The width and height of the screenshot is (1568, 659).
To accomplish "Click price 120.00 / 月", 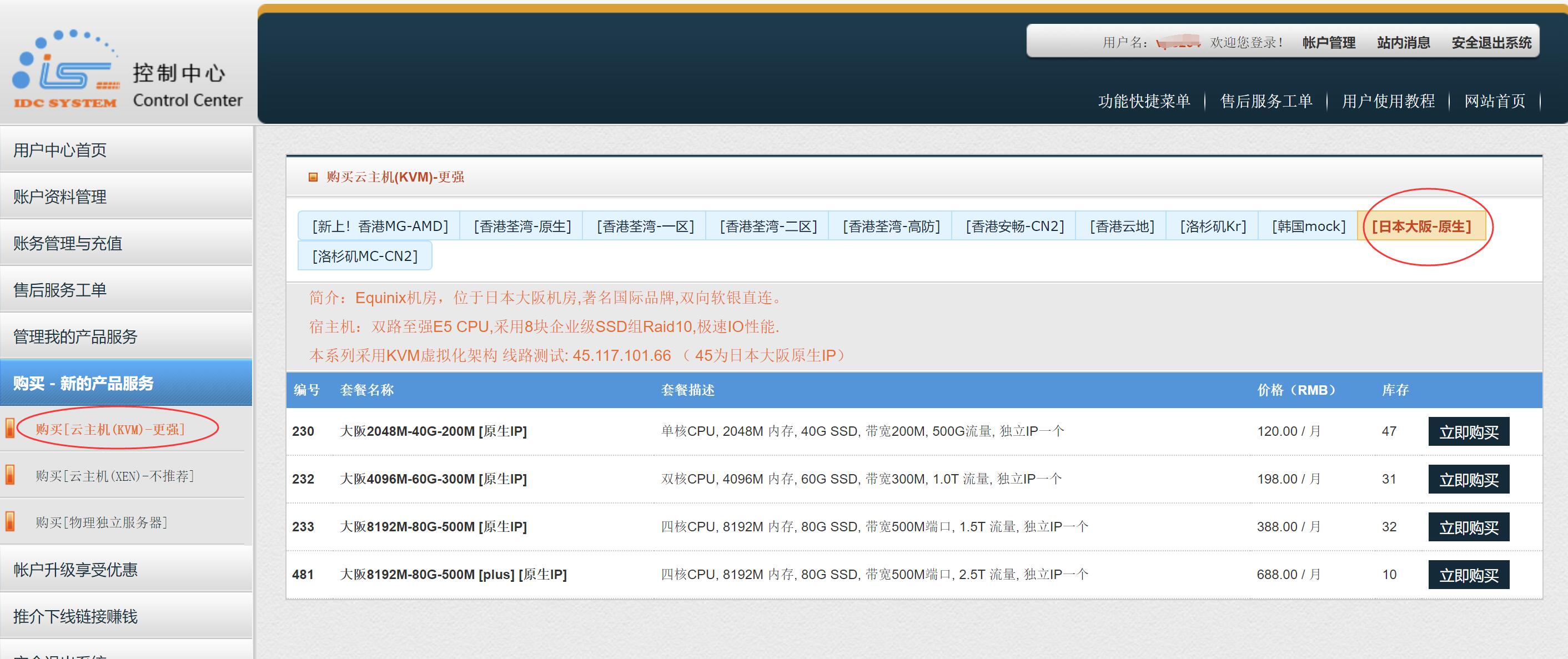I will pos(1289,431).
